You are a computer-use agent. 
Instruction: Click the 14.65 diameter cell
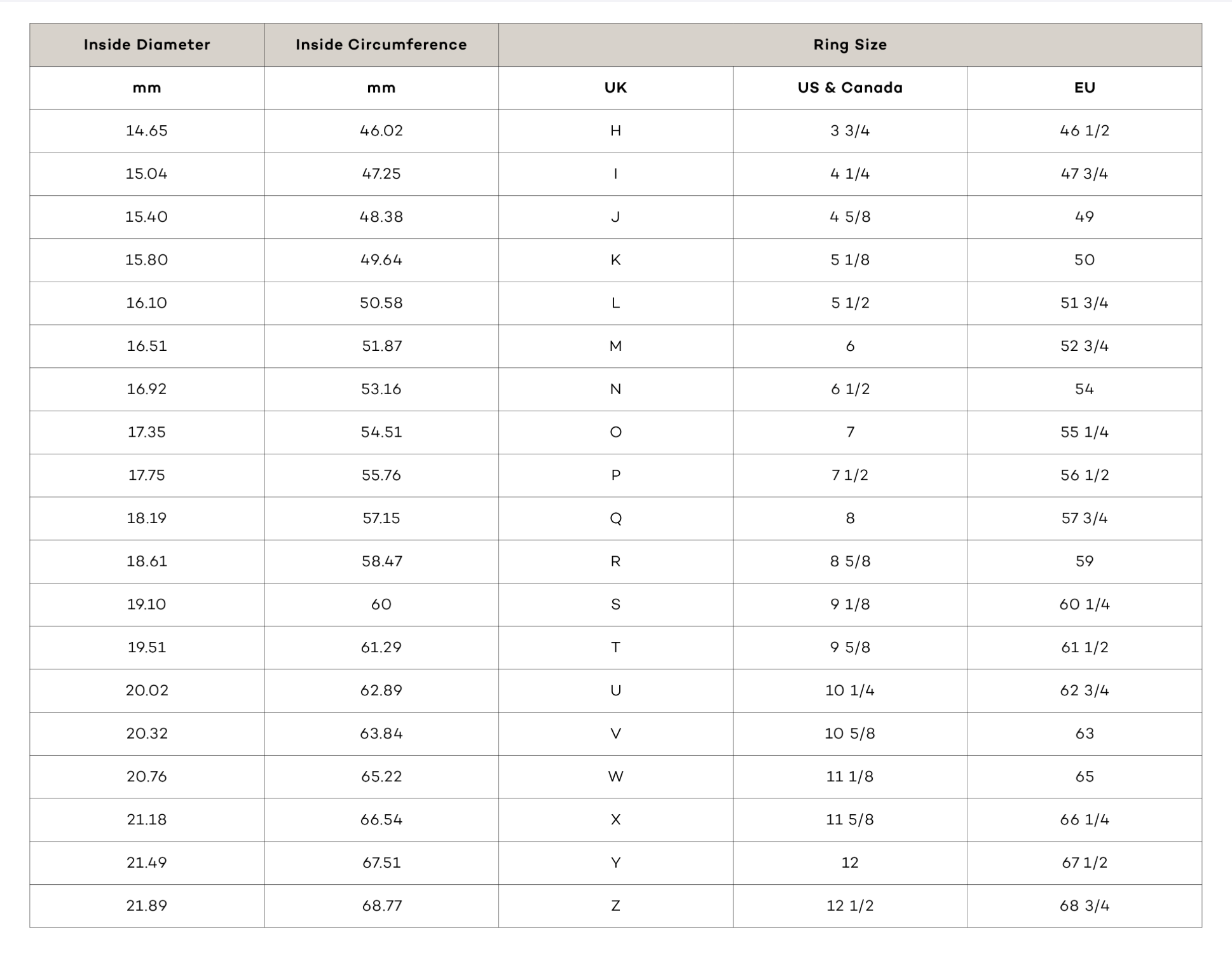click(147, 131)
